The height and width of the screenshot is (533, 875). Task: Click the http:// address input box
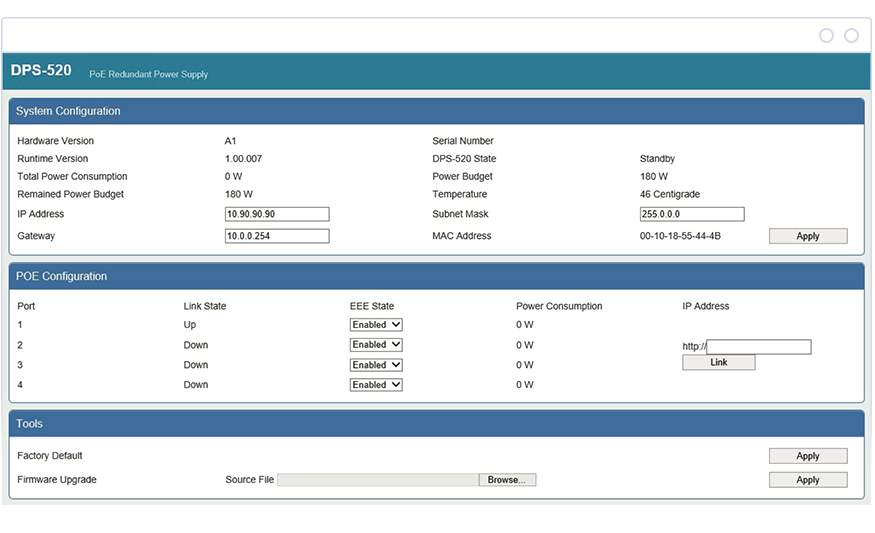759,347
